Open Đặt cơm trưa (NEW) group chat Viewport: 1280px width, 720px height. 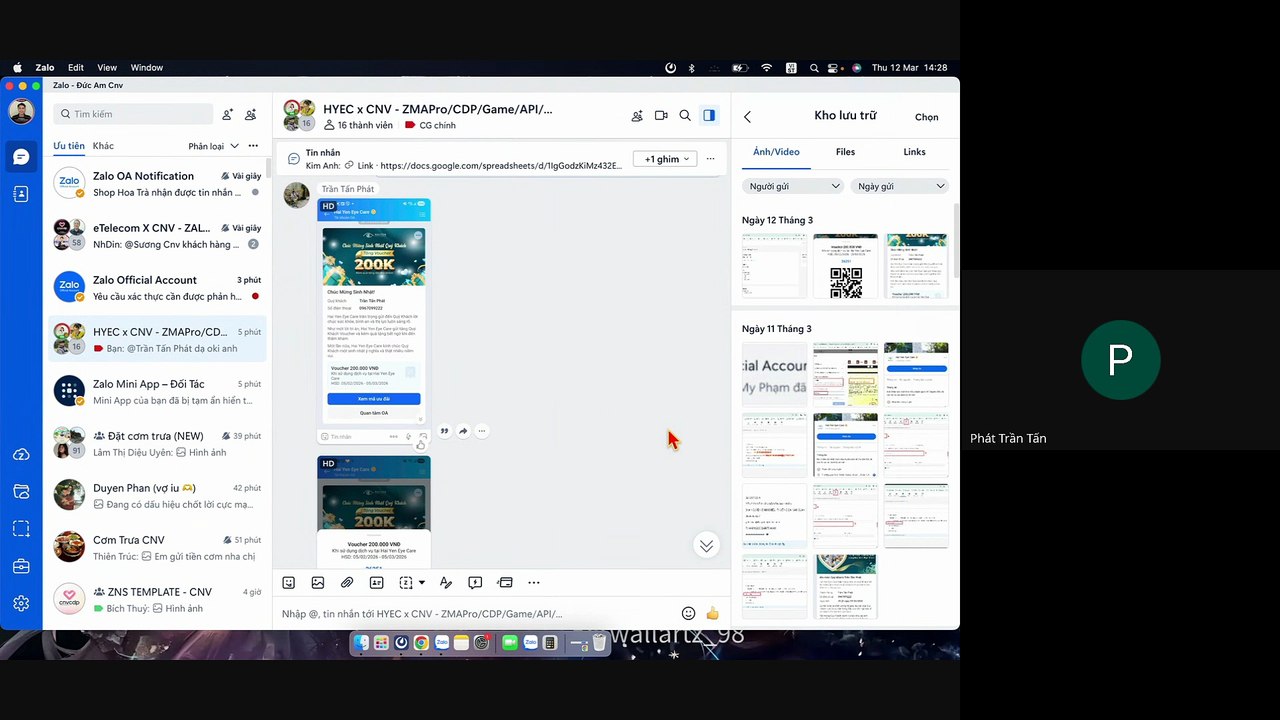pos(157,444)
